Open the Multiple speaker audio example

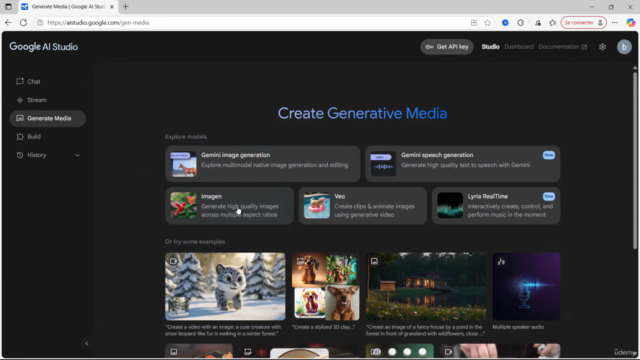(526, 286)
